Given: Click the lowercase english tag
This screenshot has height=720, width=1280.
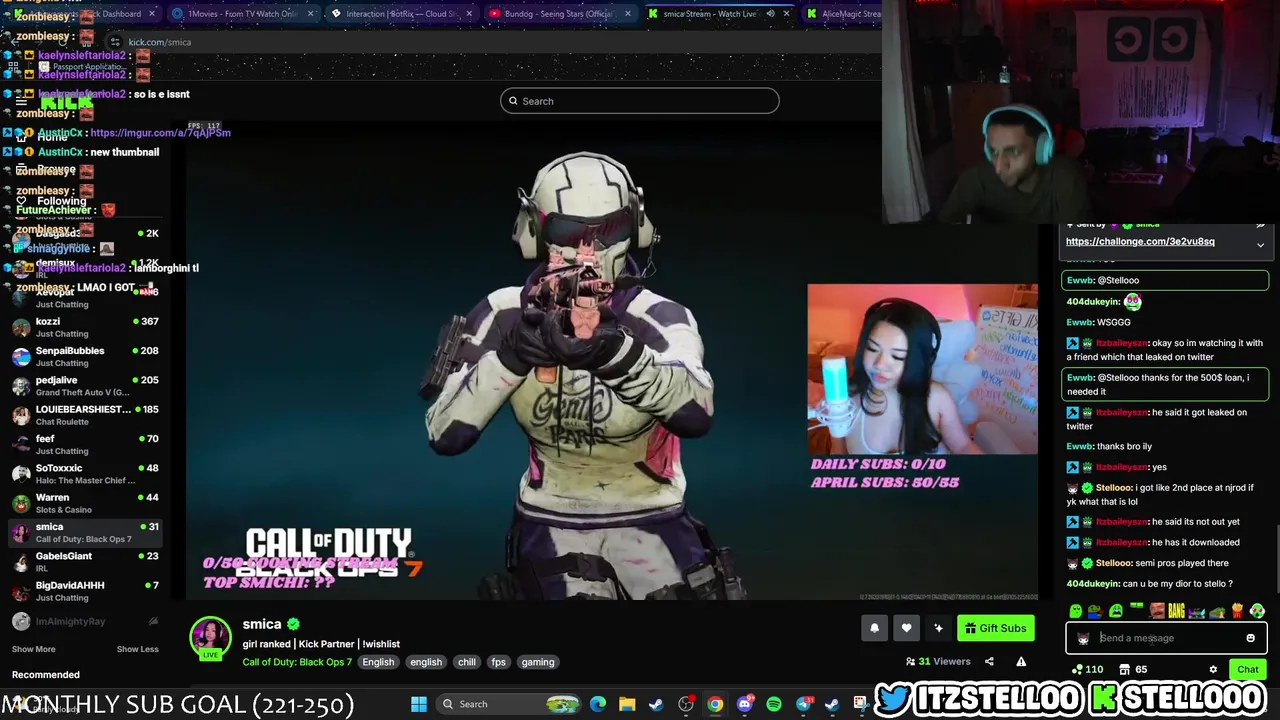Looking at the screenshot, I should click(426, 662).
